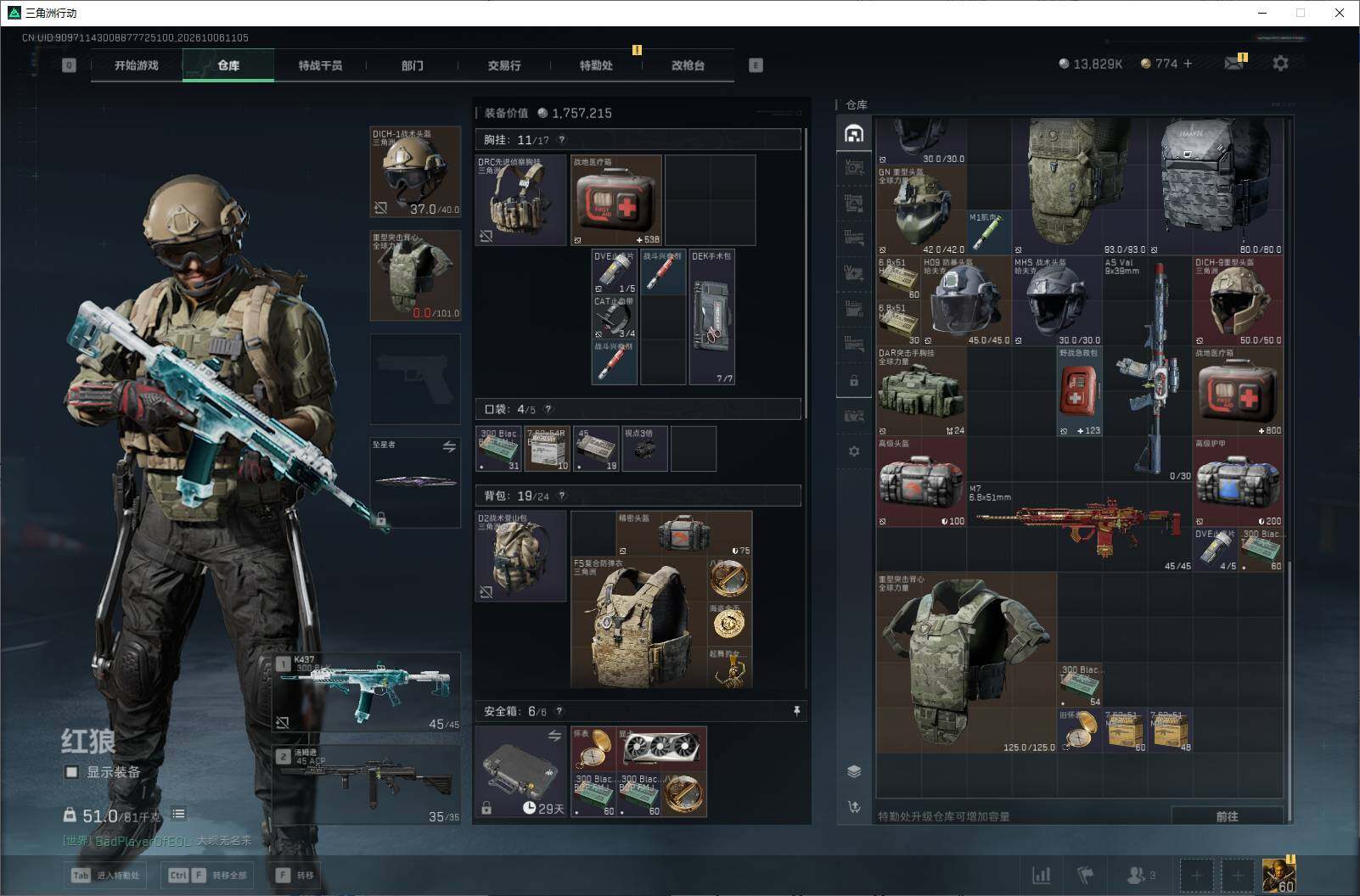Expand the 背包 section header
The height and width of the screenshot is (896, 1360).
click(638, 496)
